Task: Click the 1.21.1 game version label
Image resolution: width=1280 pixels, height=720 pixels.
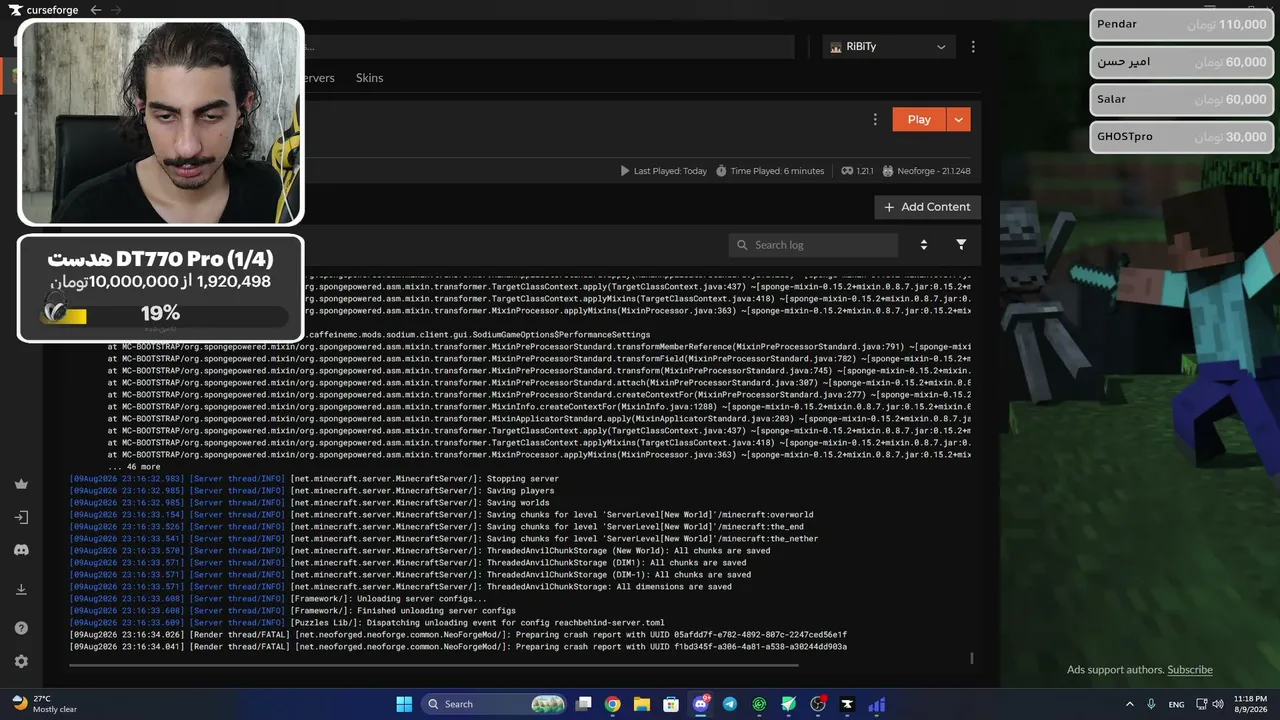Action: pos(857,171)
